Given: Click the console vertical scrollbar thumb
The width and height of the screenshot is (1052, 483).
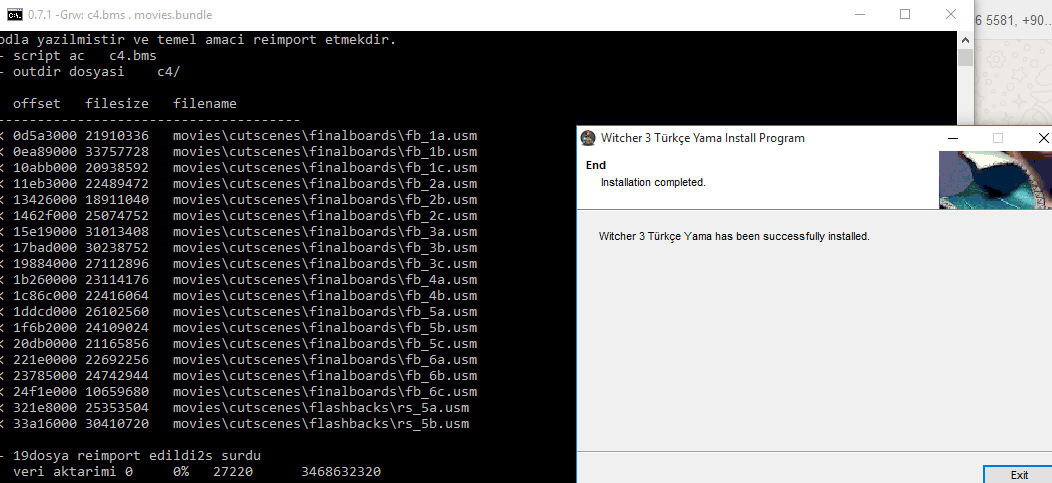Looking at the screenshot, I should (965, 58).
